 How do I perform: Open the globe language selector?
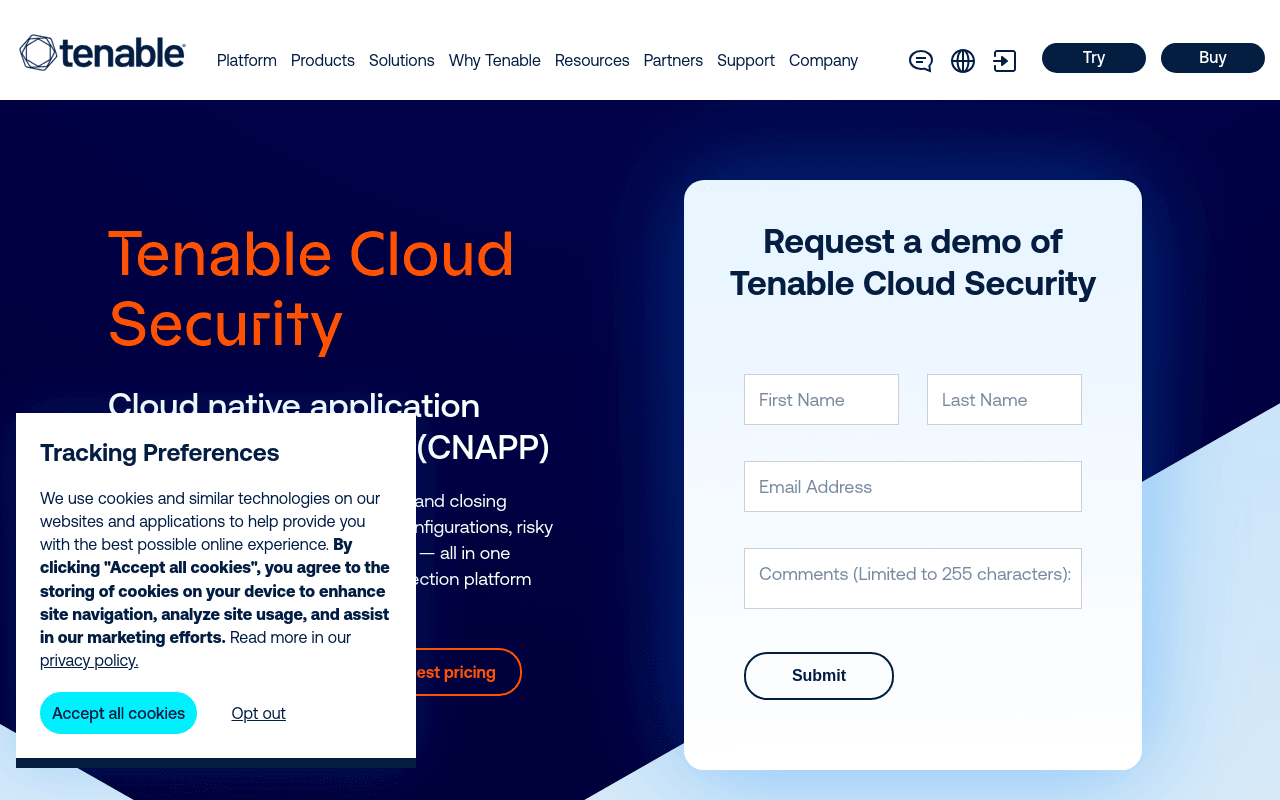[x=963, y=61]
